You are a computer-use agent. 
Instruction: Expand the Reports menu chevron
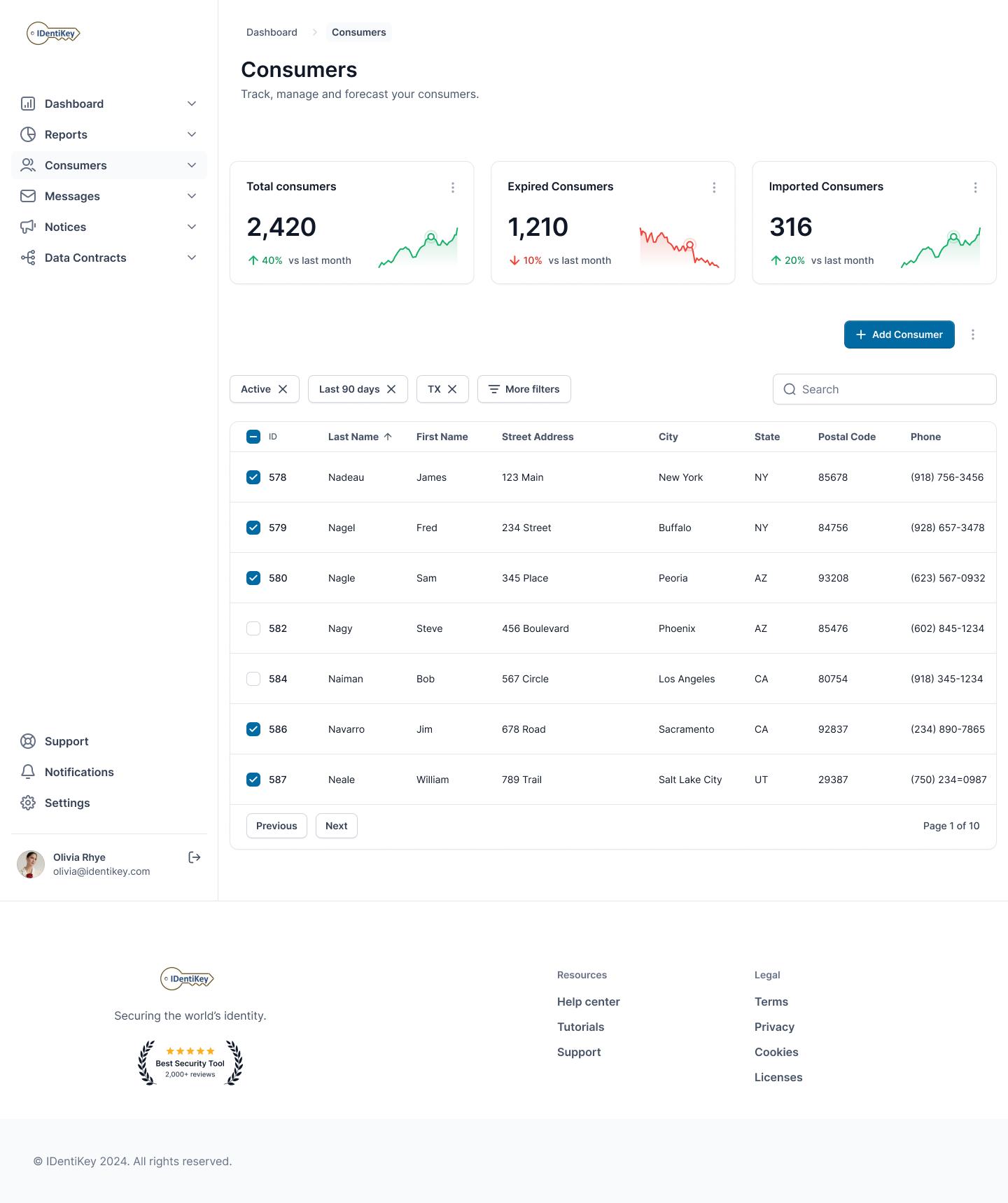pos(192,134)
